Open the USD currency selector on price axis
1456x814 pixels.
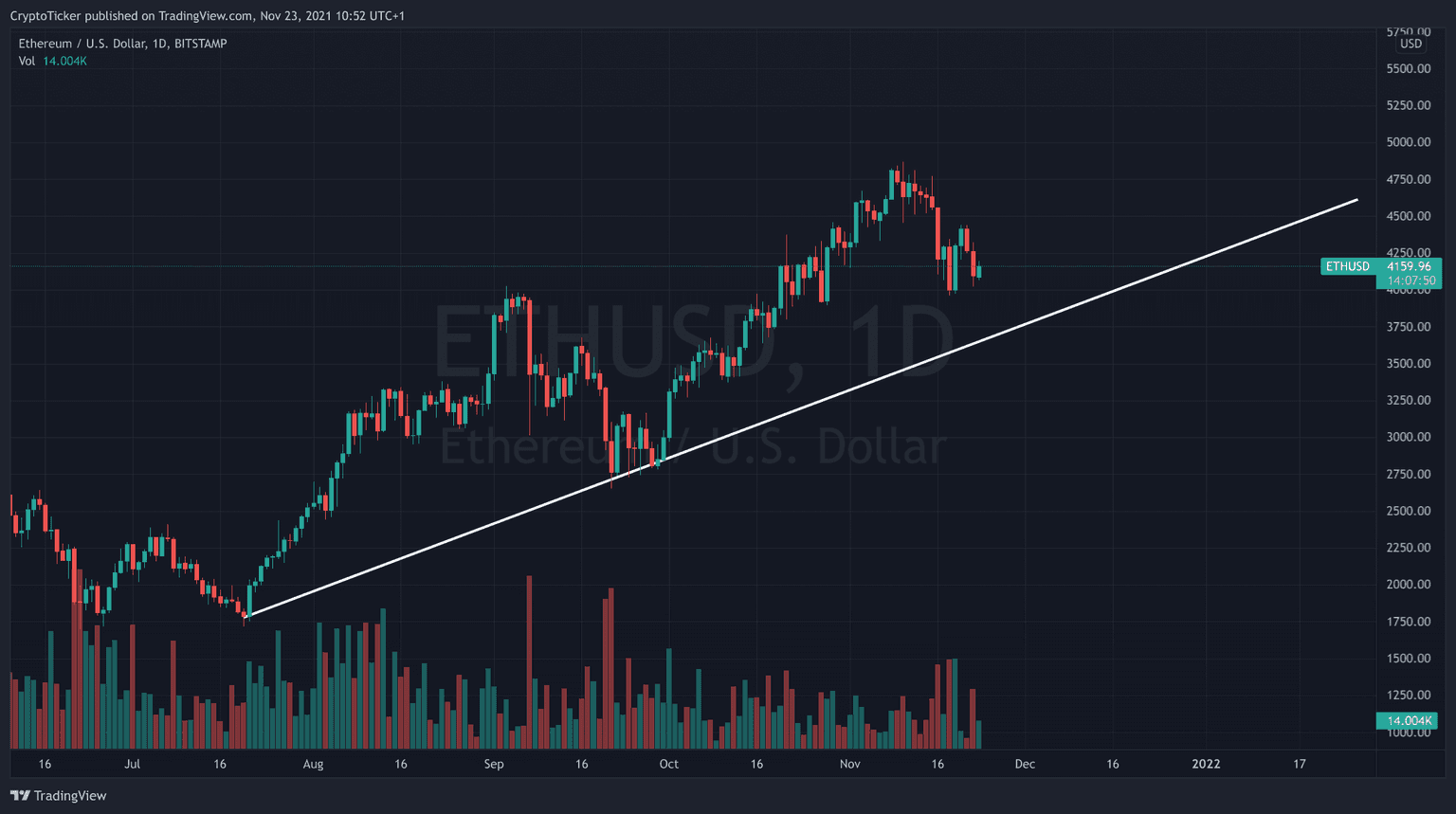point(1411,44)
